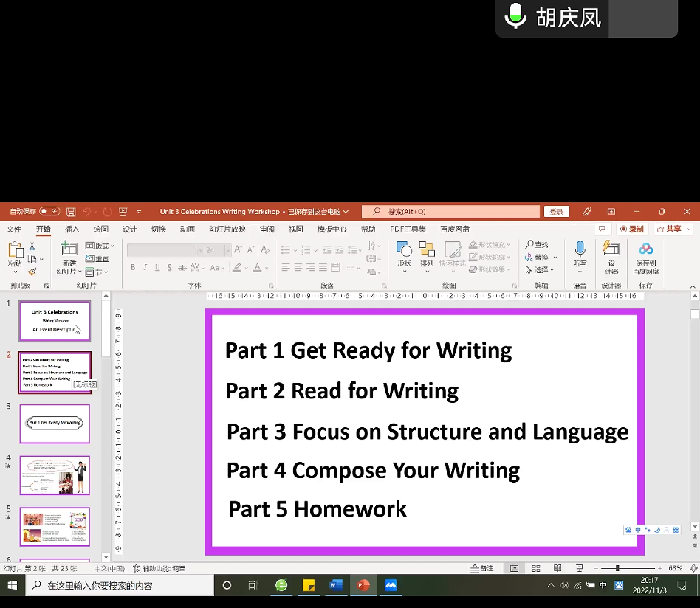Open the File menu tab
This screenshot has height=608, width=700.
14,229
